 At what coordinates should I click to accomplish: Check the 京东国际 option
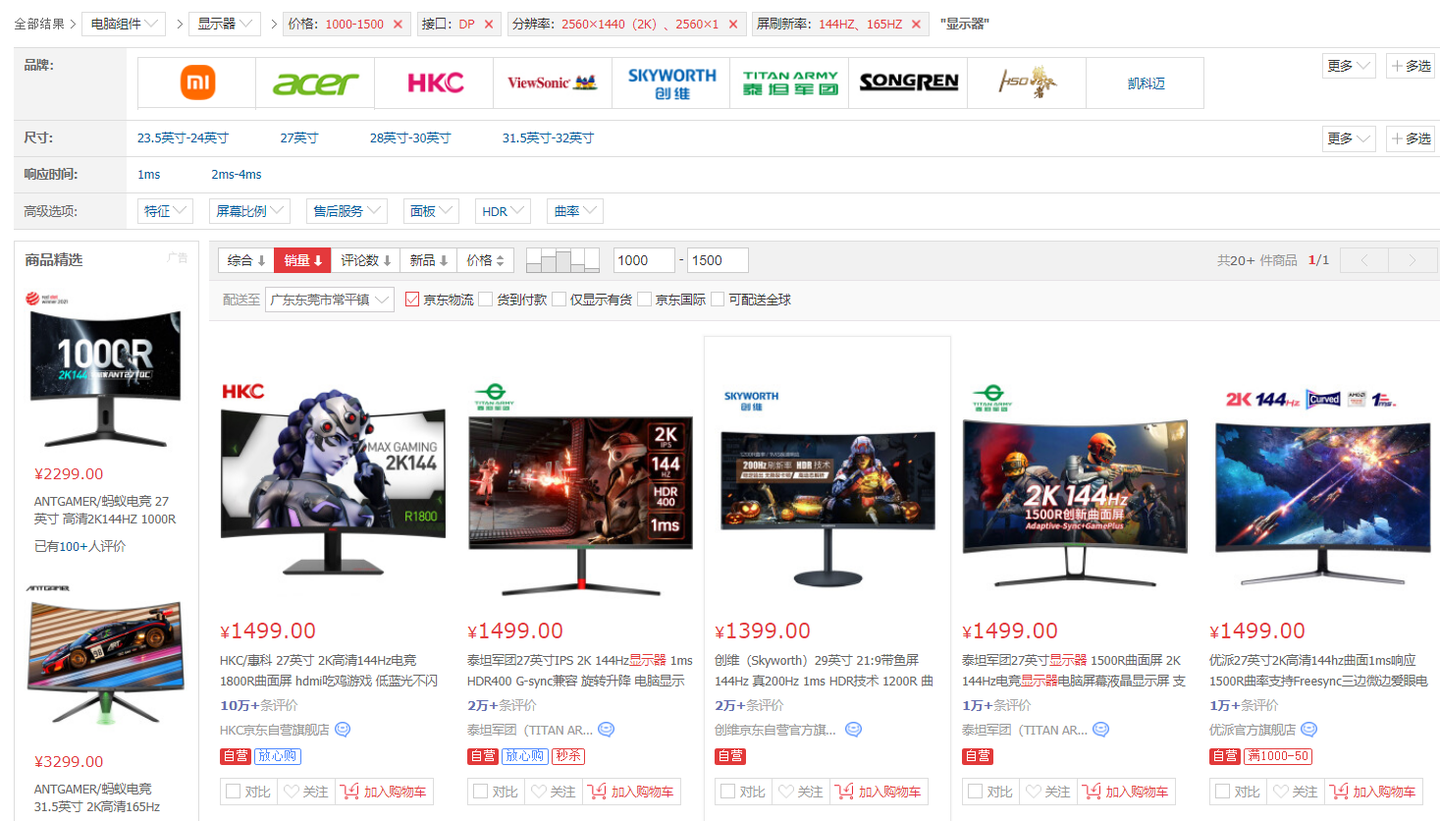pos(645,299)
